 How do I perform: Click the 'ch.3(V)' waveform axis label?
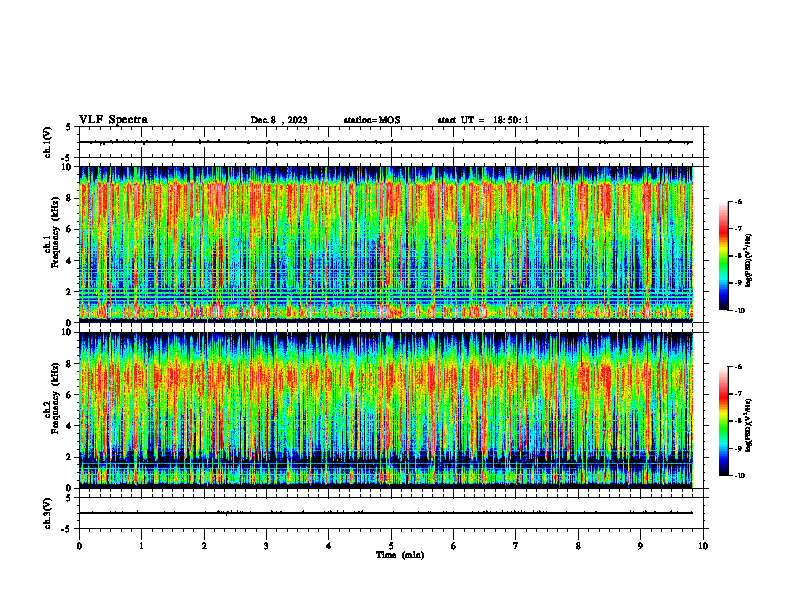pos(48,513)
